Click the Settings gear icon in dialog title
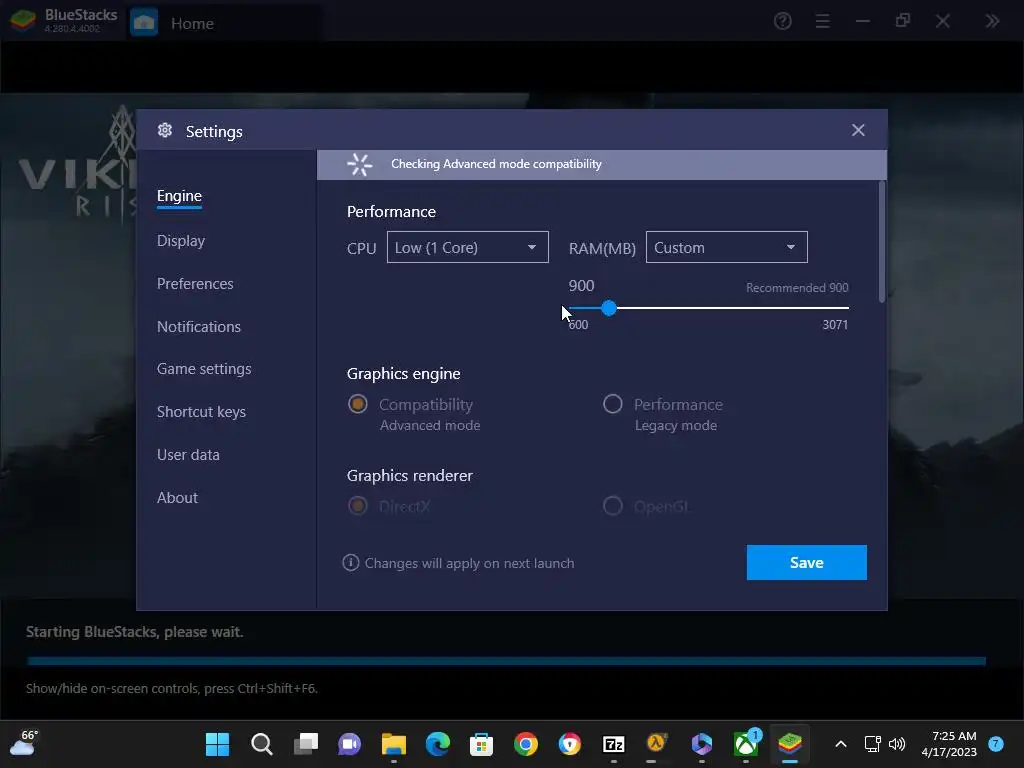 (165, 131)
